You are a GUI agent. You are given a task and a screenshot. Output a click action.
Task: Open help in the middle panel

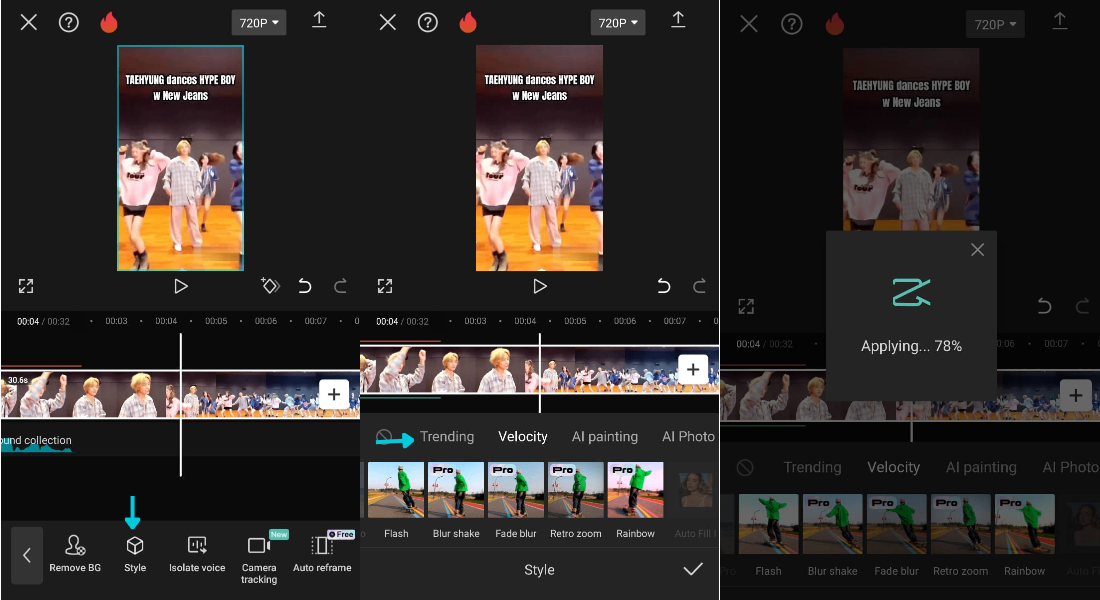[x=428, y=22]
